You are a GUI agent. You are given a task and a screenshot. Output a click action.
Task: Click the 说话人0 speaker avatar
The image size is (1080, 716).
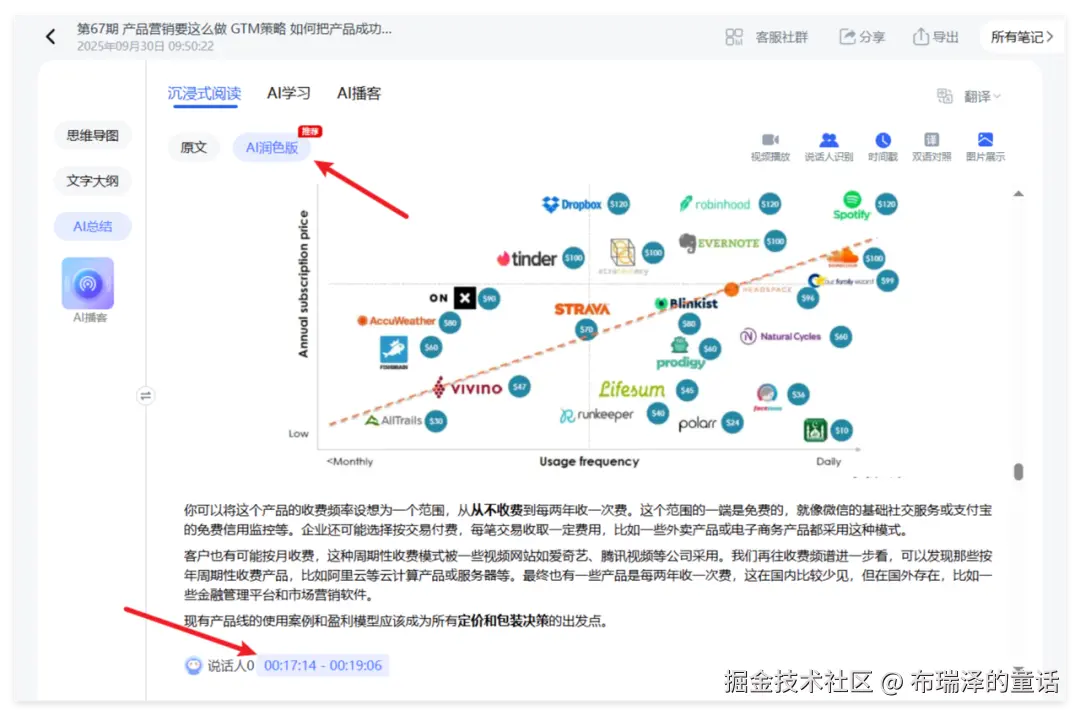click(x=194, y=665)
